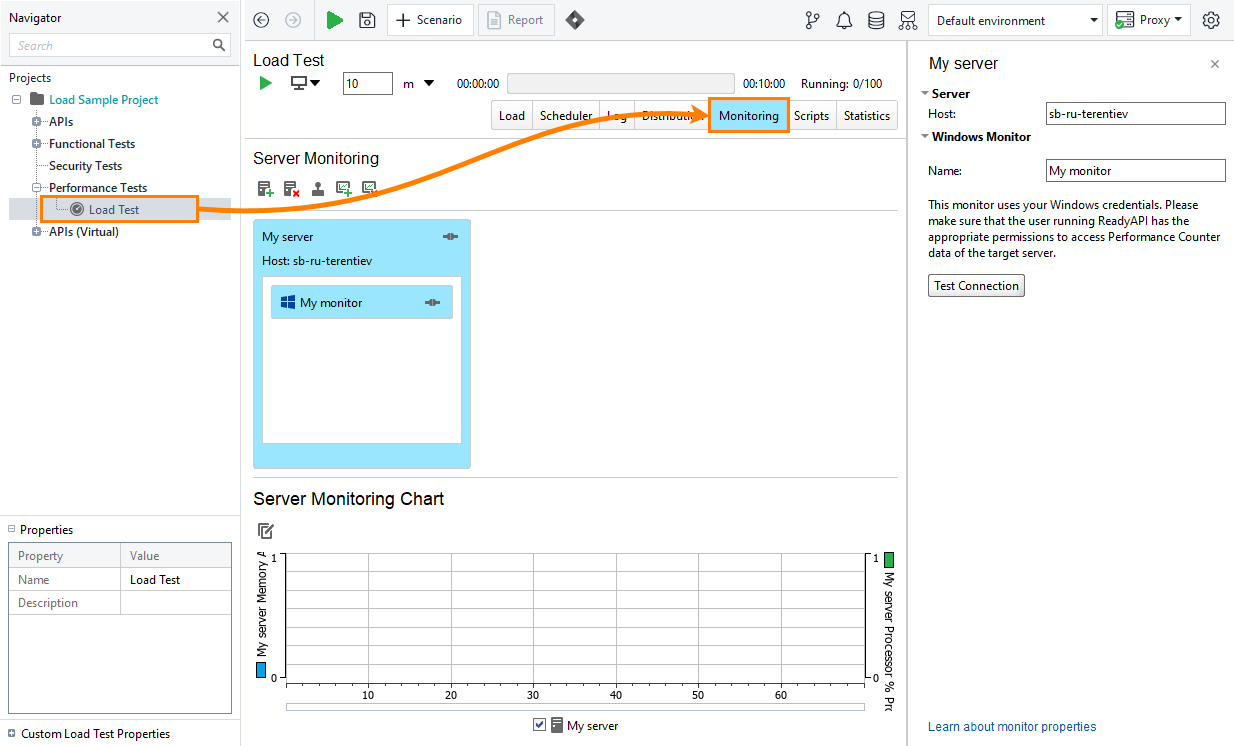Uncheck the My server checkbox below the chart

pyautogui.click(x=539, y=724)
